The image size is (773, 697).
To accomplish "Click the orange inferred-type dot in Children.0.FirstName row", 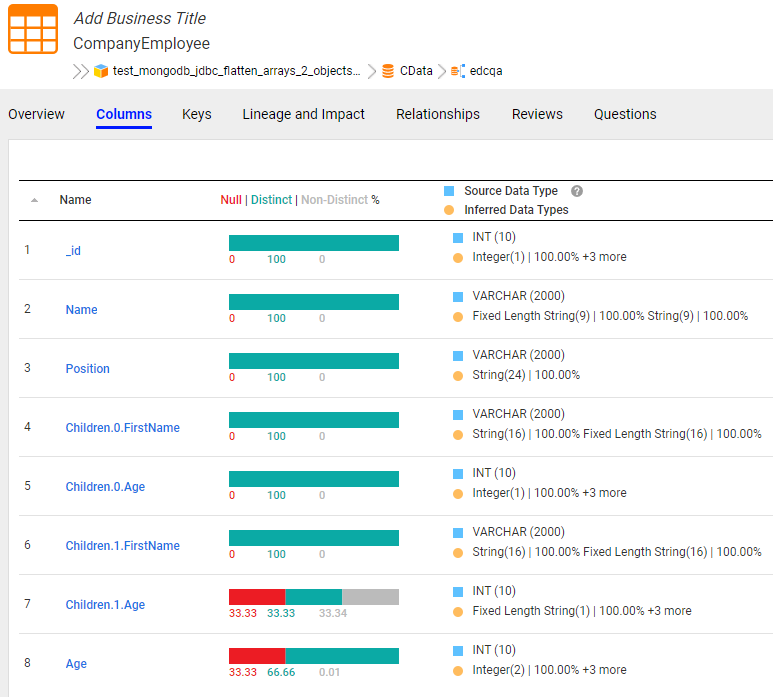I will point(458,434).
